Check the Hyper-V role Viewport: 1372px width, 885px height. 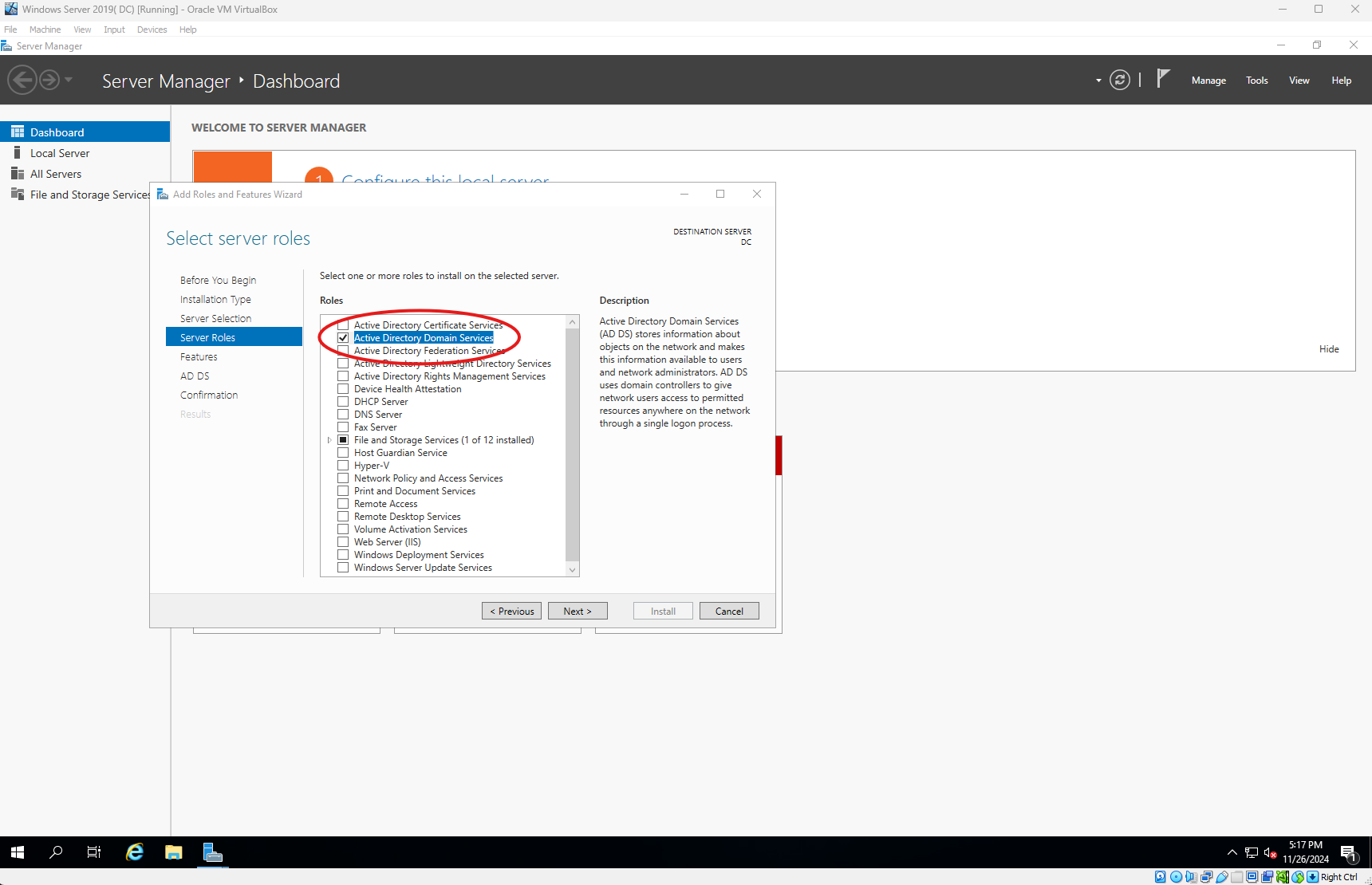(343, 466)
